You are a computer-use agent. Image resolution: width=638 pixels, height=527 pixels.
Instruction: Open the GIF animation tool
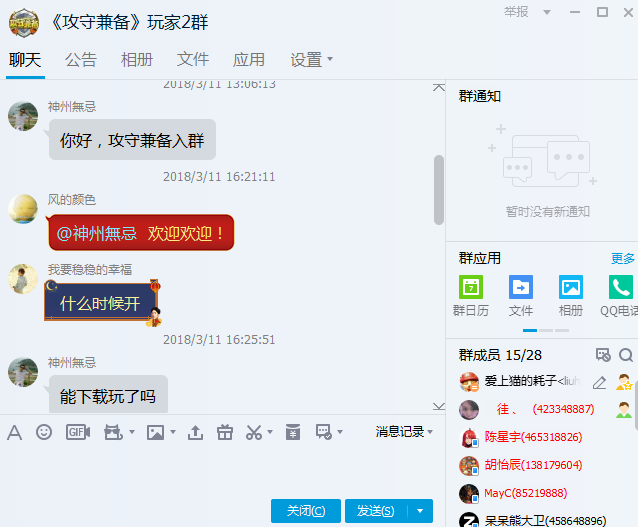pyautogui.click(x=77, y=432)
